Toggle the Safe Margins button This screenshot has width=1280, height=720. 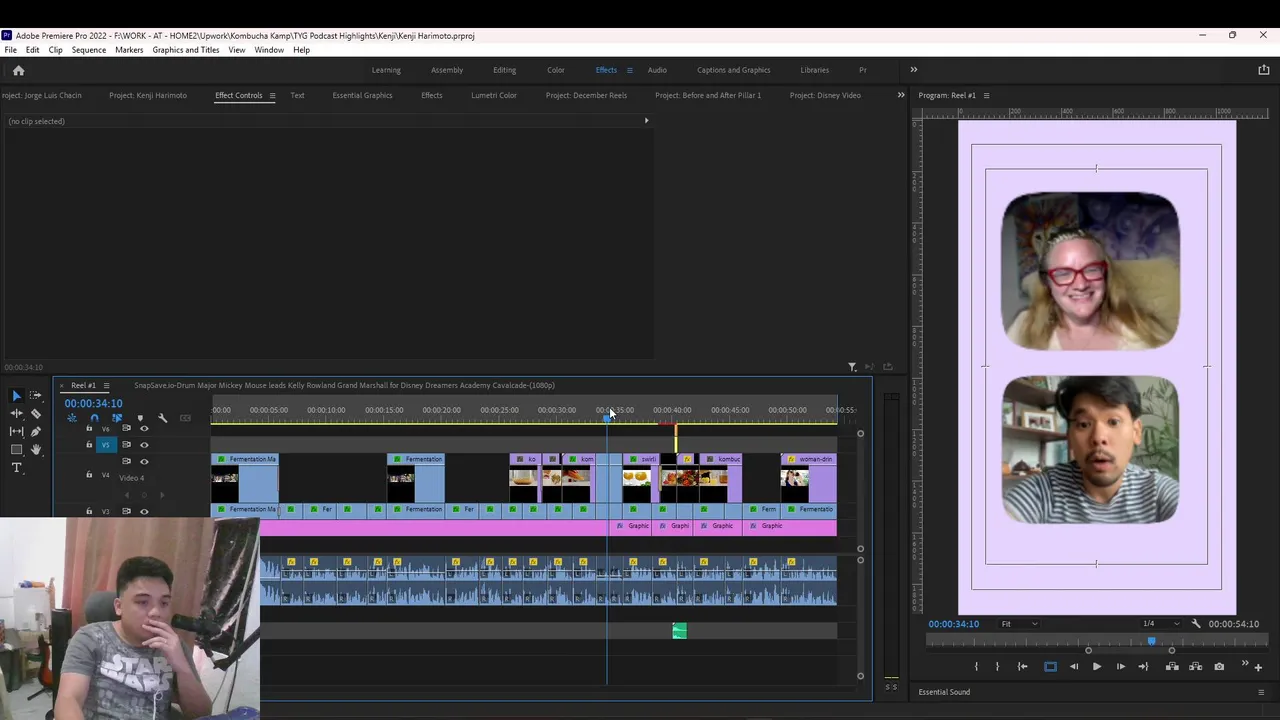[x=1050, y=666]
